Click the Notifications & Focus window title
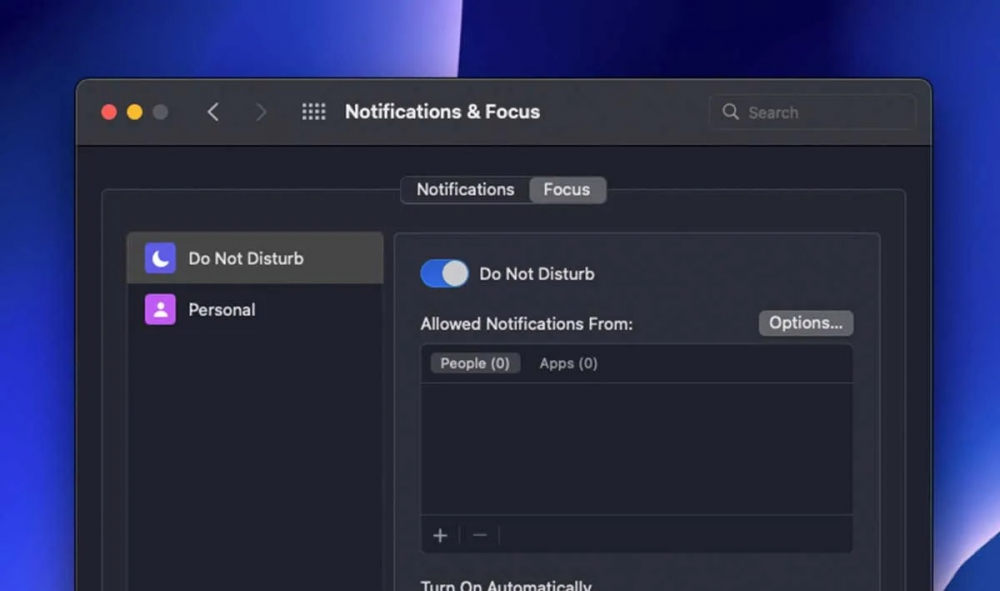The image size is (1000, 591). [x=442, y=112]
